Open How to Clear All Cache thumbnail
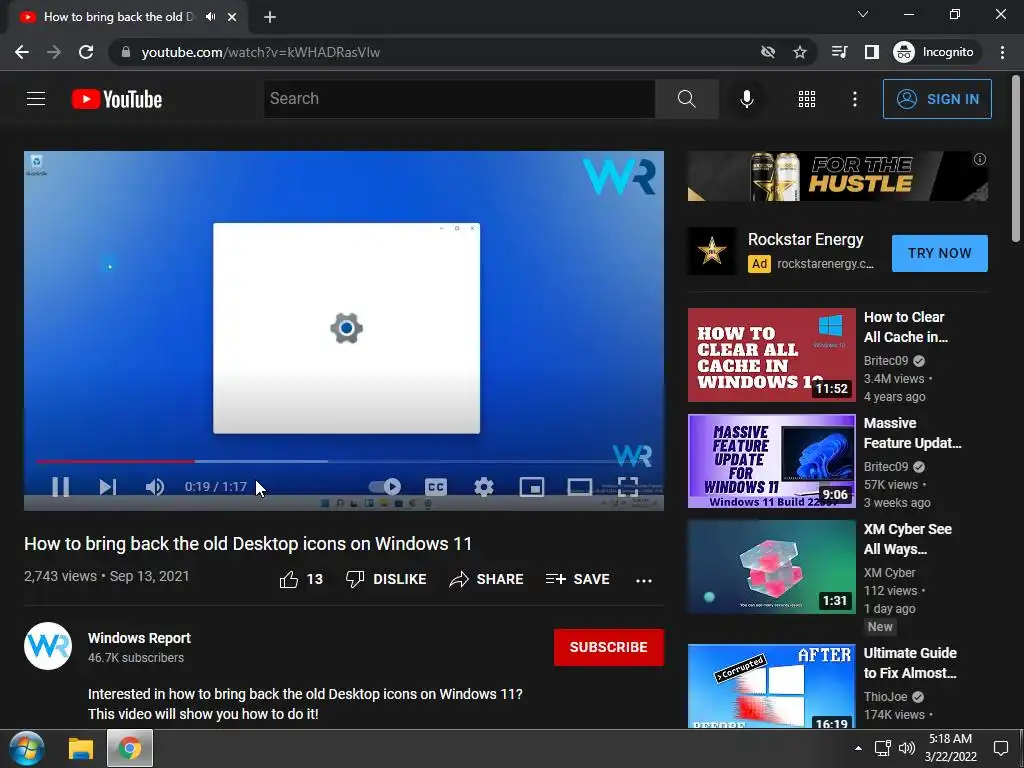 coord(771,355)
